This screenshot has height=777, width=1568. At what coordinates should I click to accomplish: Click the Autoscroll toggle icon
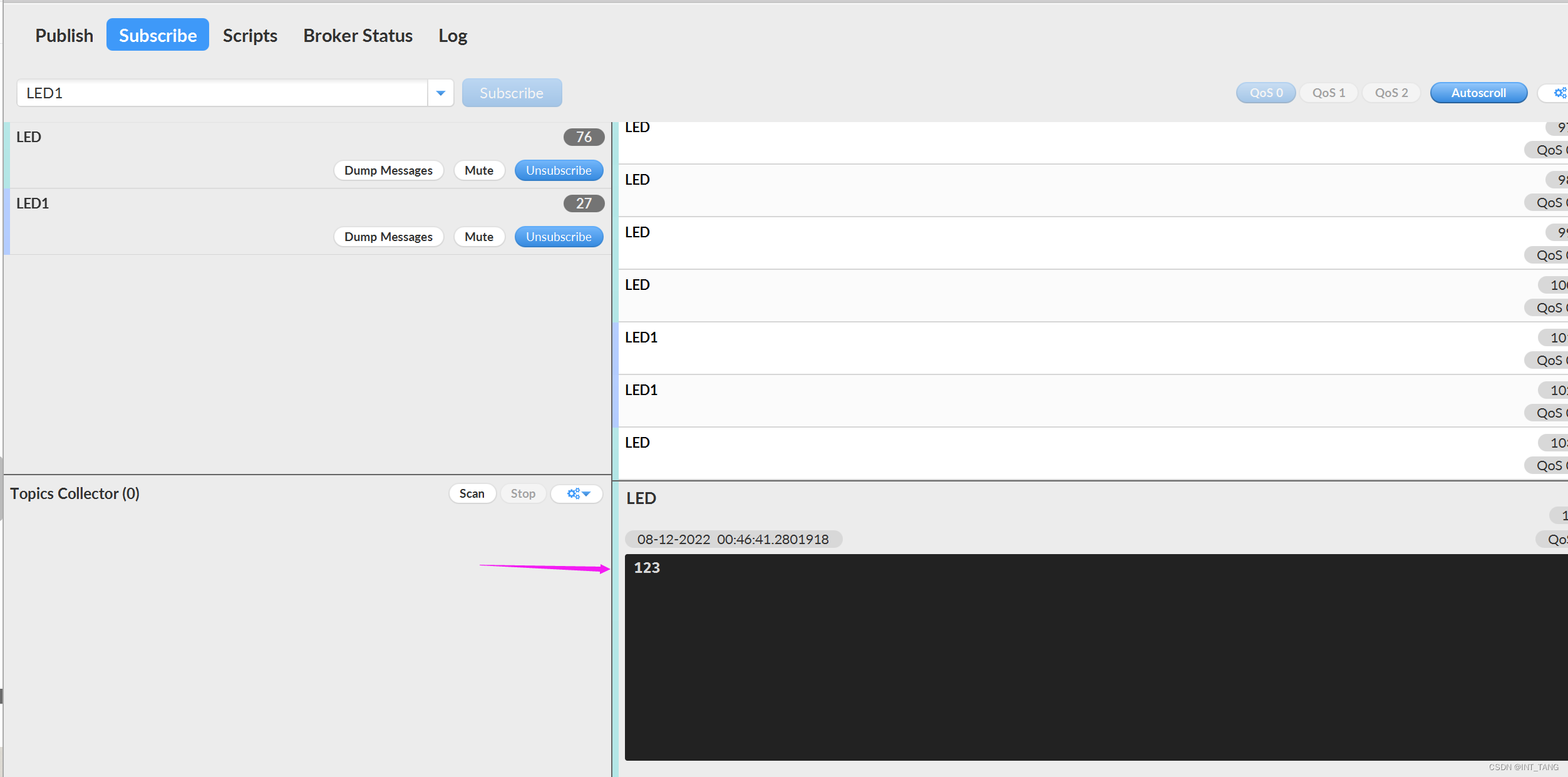pos(1479,93)
